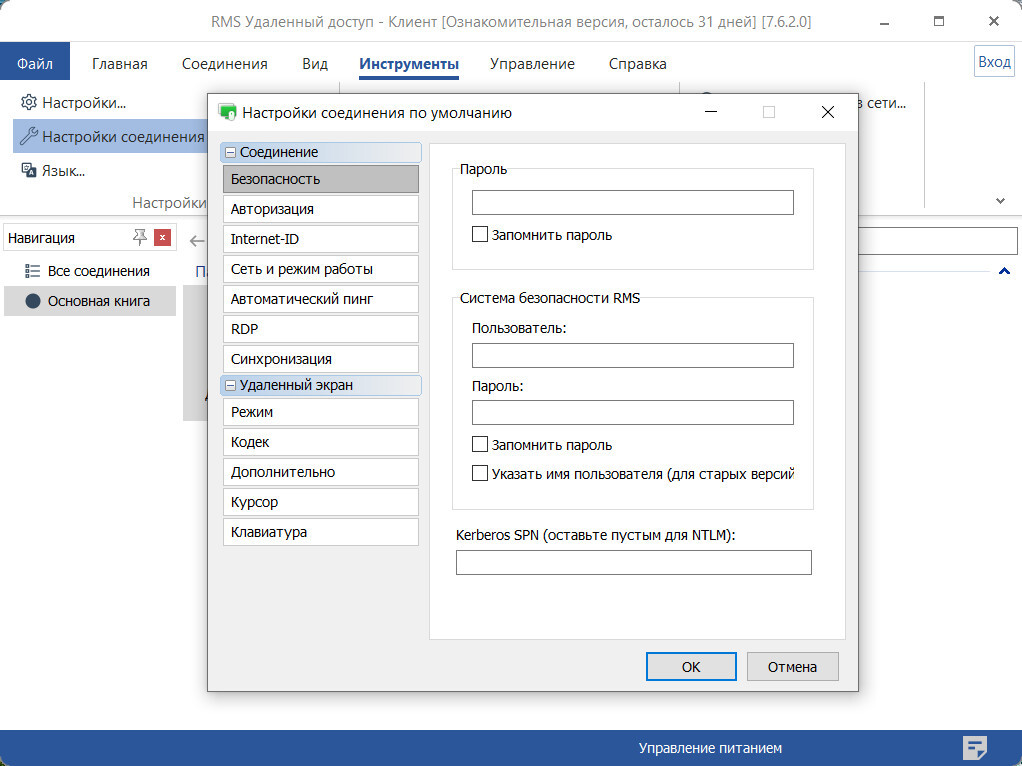
Task: Close the Навигация panel with red x
Action: point(162,237)
